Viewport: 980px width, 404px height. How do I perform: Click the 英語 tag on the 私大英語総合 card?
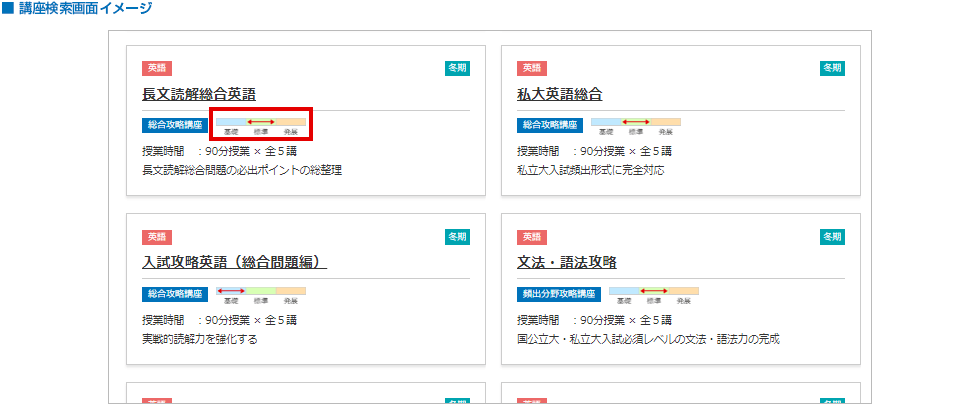532,68
